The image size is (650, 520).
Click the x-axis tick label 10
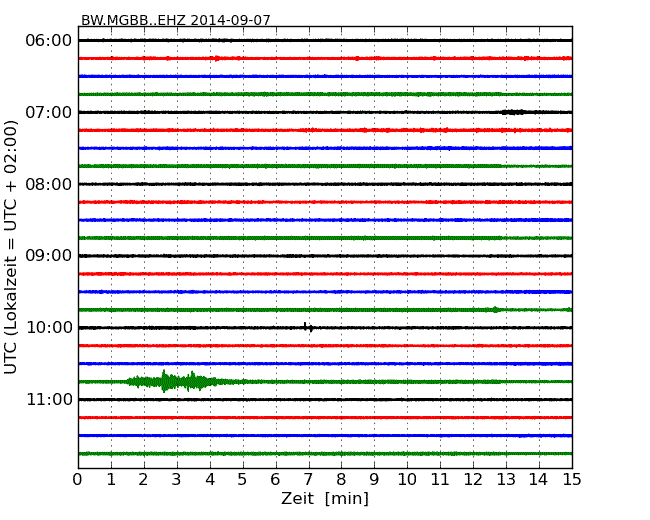[x=407, y=480]
